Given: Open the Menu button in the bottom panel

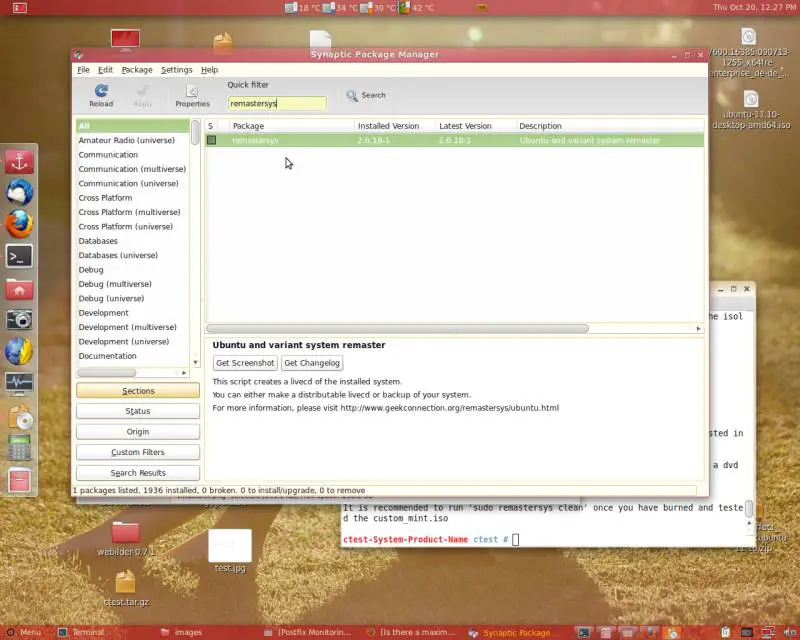Looking at the screenshot, I should pyautogui.click(x=23, y=632).
